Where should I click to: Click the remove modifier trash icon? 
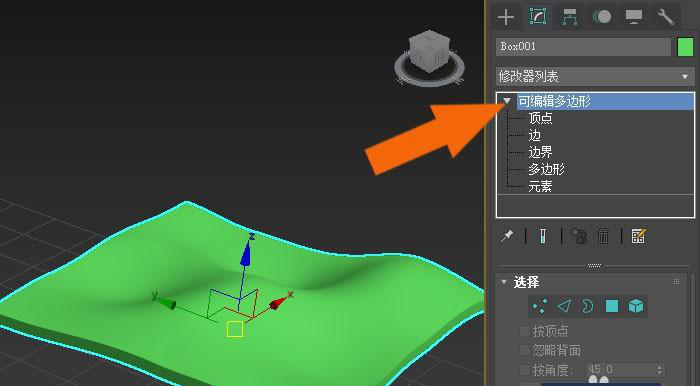point(603,236)
